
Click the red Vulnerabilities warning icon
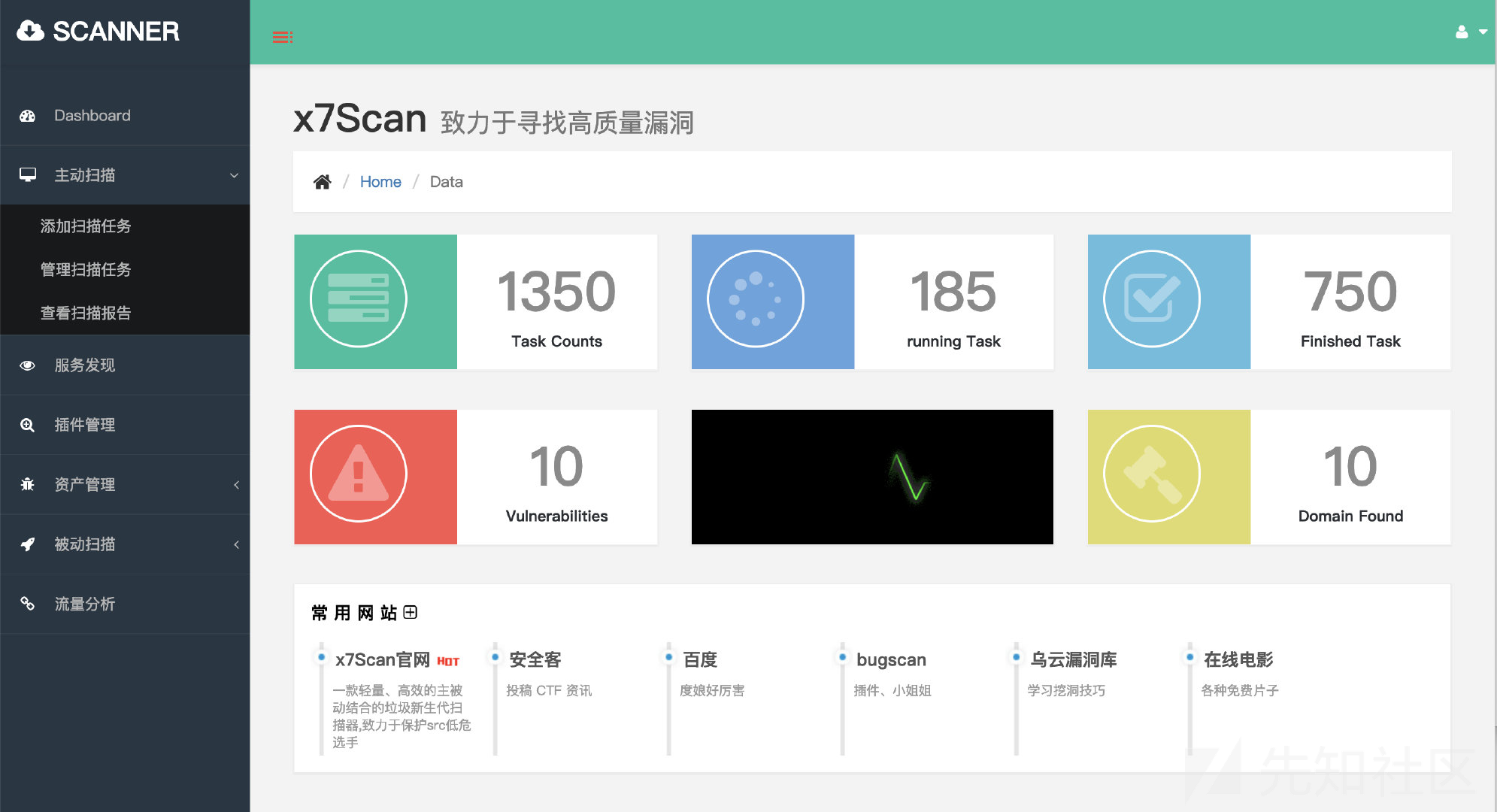[x=359, y=474]
